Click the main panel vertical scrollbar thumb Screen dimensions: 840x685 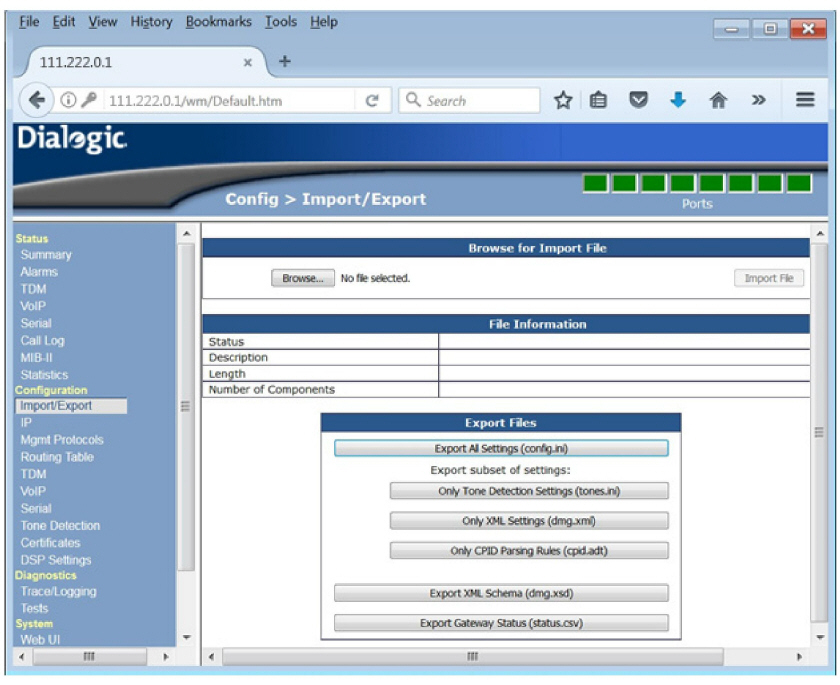819,433
